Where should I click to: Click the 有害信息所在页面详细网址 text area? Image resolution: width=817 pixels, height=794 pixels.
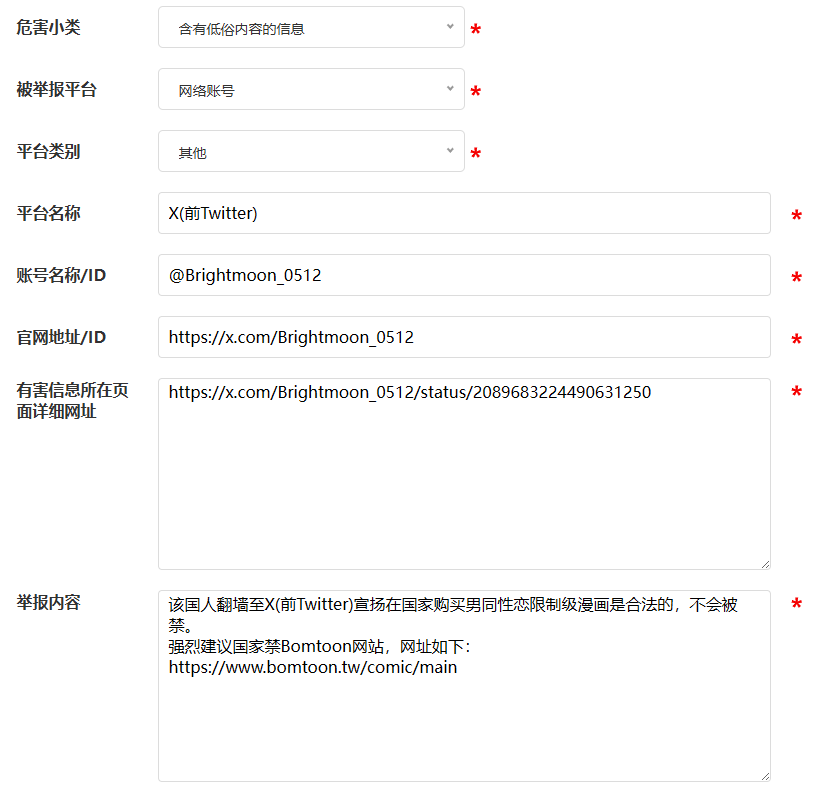click(x=464, y=474)
